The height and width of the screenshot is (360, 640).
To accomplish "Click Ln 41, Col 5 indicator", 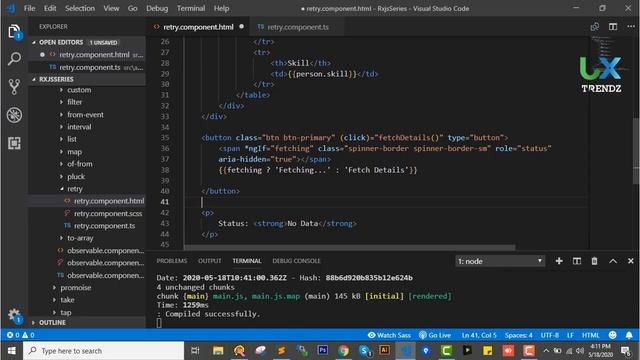I will tap(479, 335).
